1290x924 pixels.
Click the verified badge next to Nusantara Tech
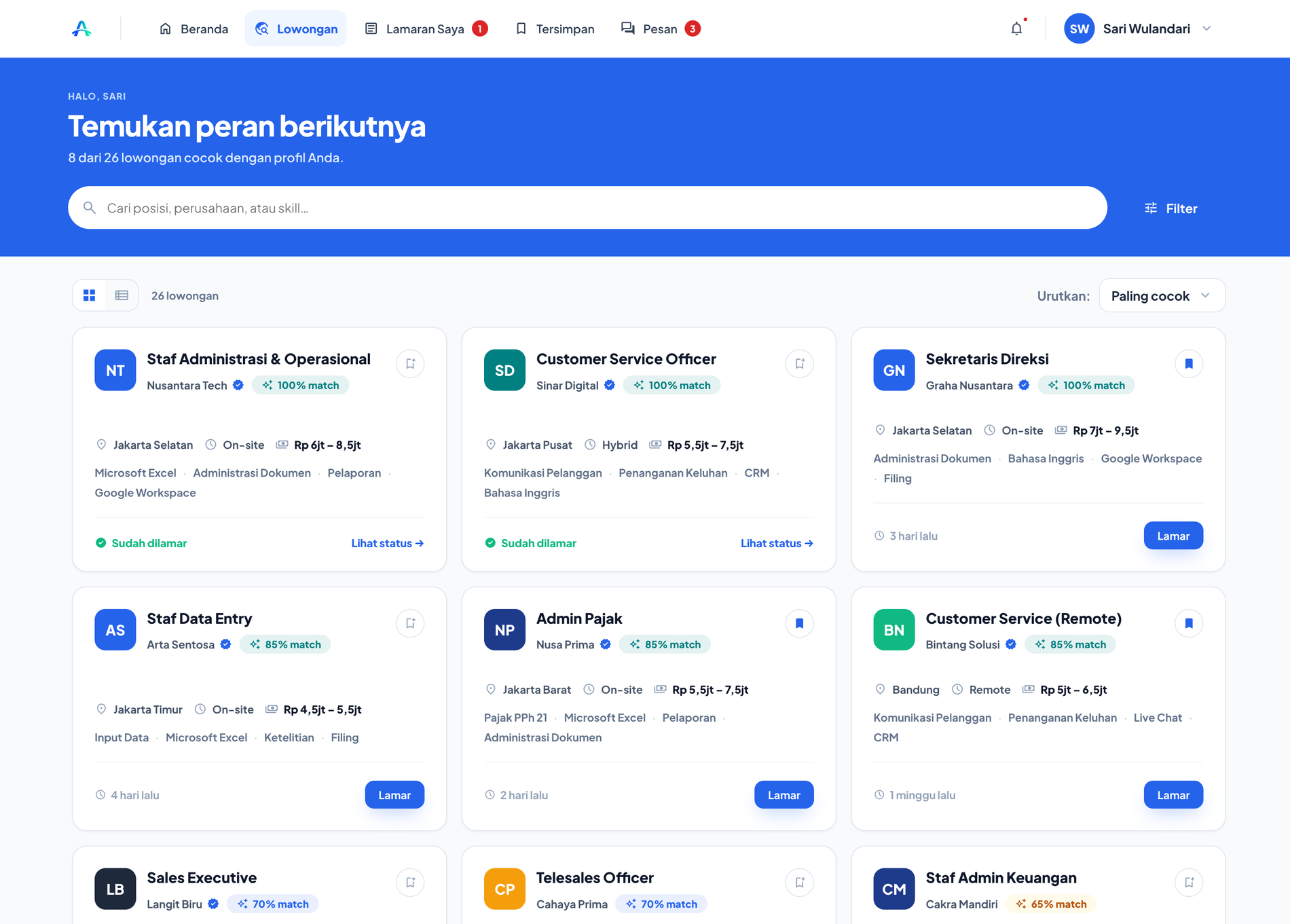pos(238,385)
